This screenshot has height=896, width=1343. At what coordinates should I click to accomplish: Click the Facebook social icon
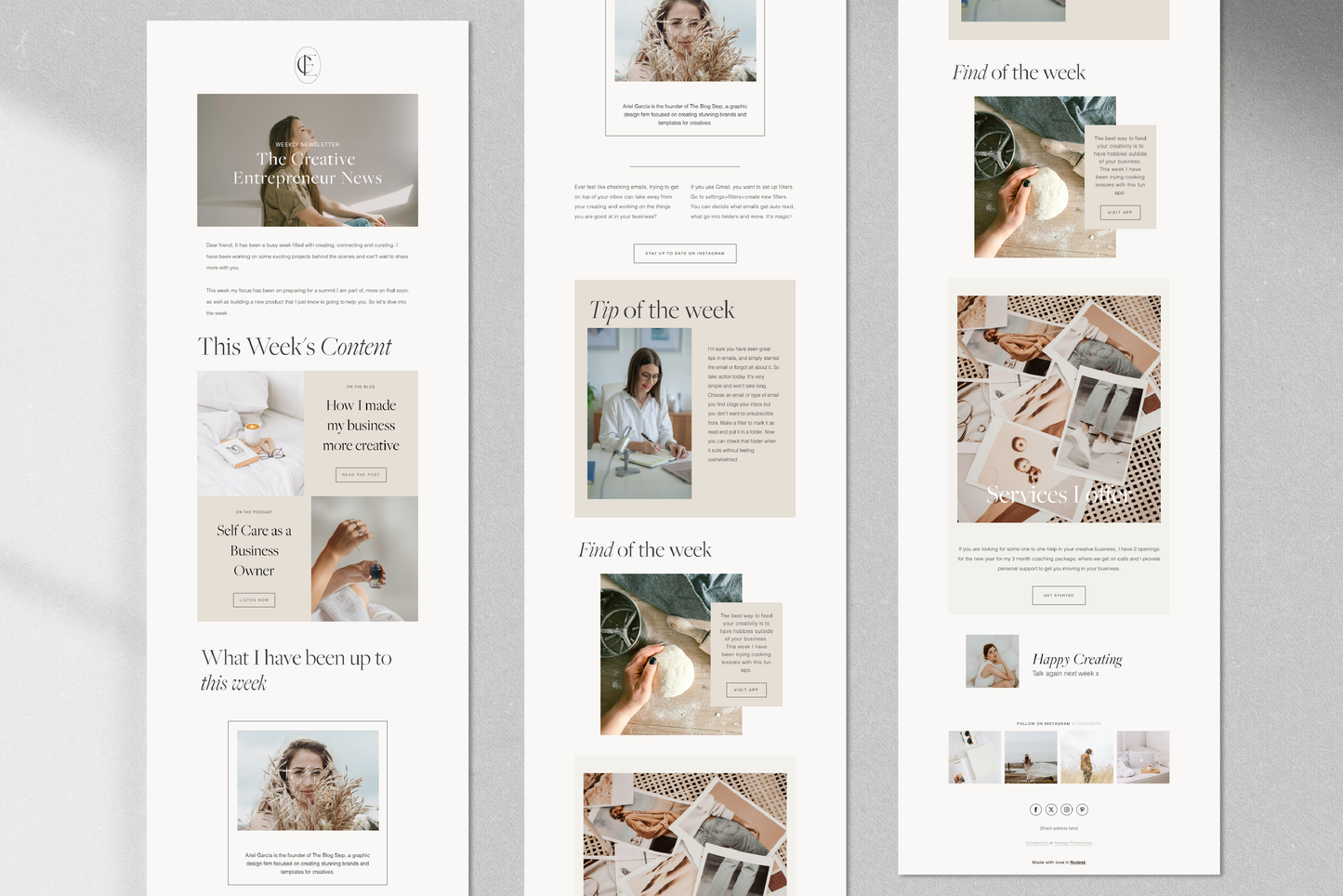pos(1035,810)
